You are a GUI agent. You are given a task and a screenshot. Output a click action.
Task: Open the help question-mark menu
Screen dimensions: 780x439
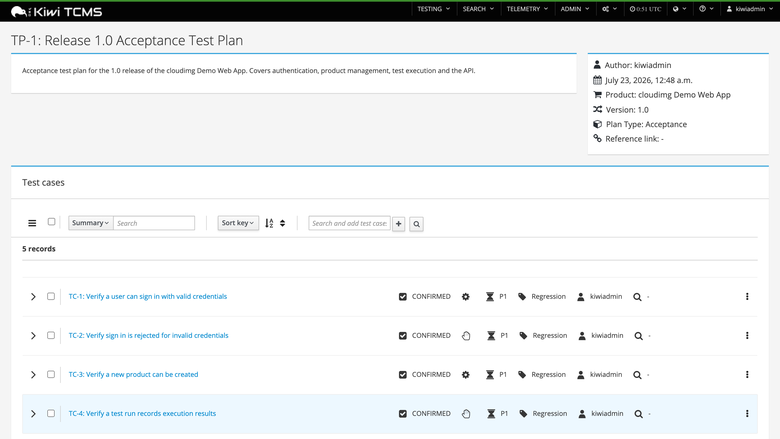pyautogui.click(x=706, y=9)
